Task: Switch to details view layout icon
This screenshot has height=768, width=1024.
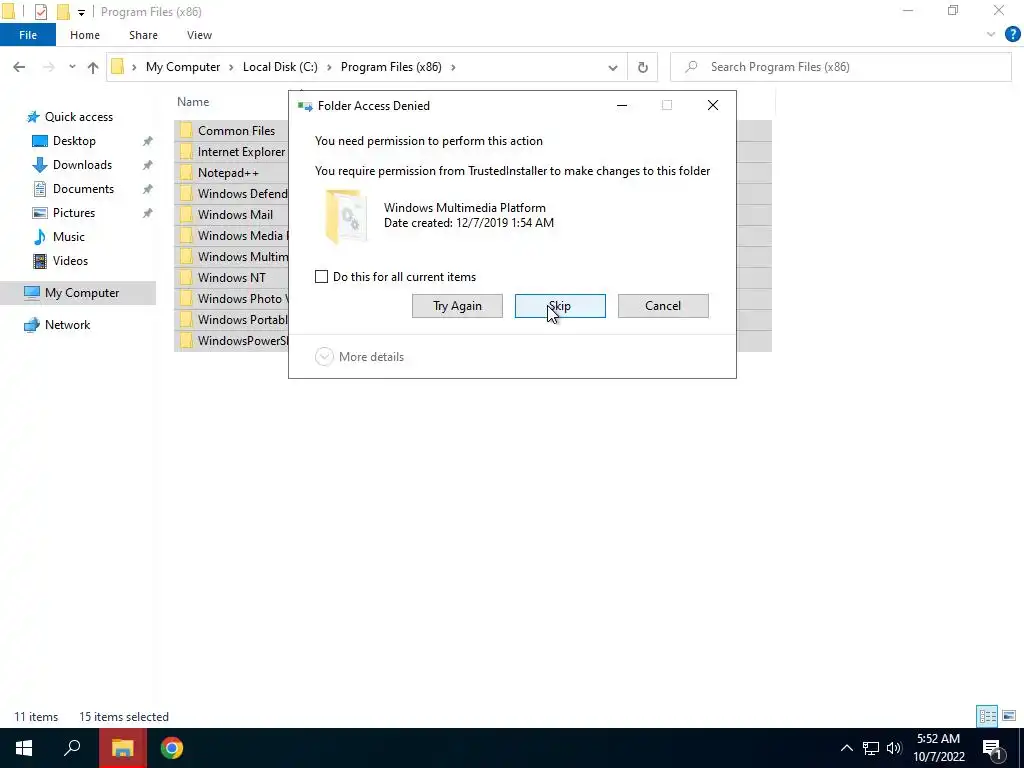Action: [x=987, y=716]
